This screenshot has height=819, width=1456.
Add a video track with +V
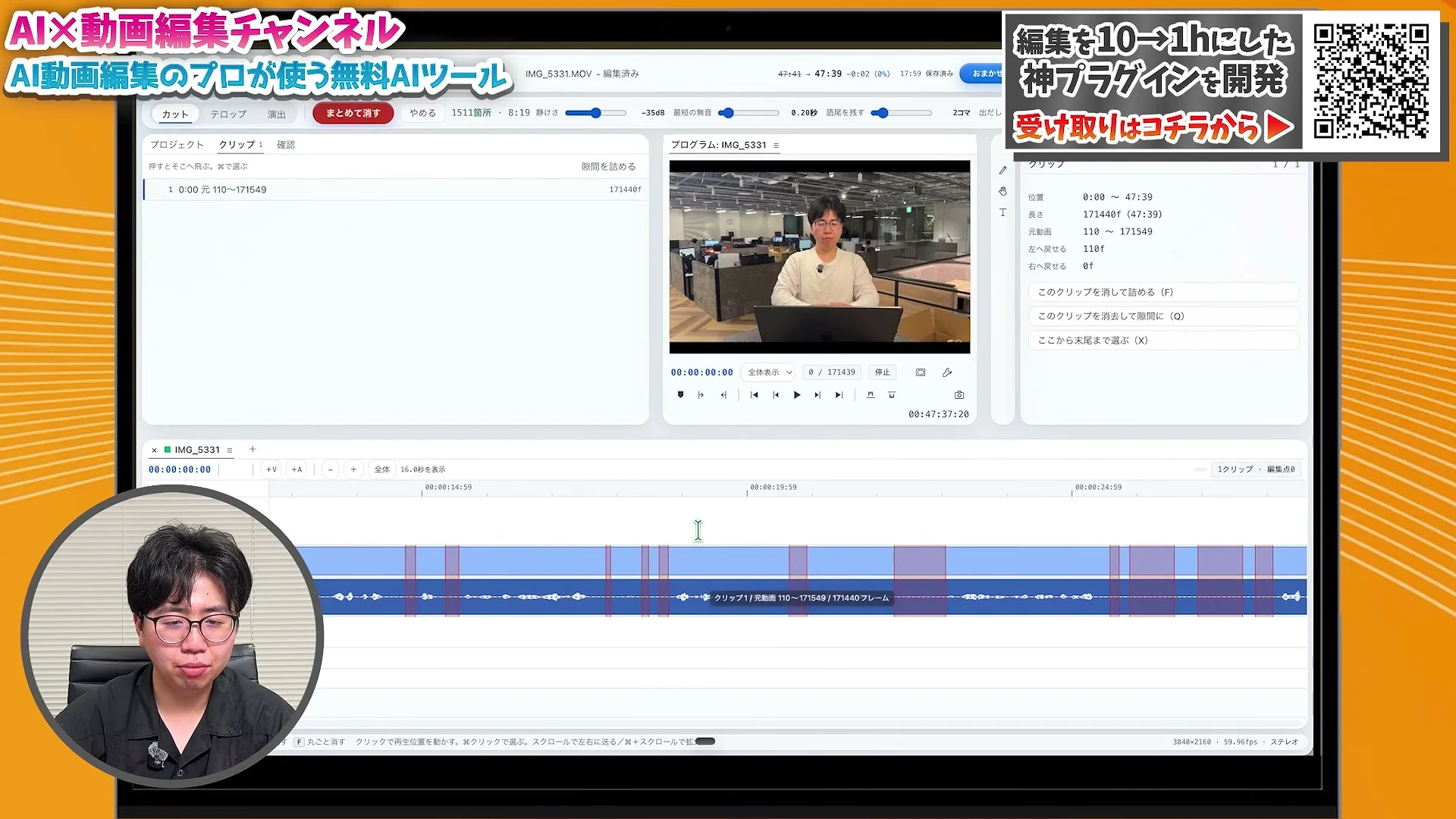[x=271, y=469]
